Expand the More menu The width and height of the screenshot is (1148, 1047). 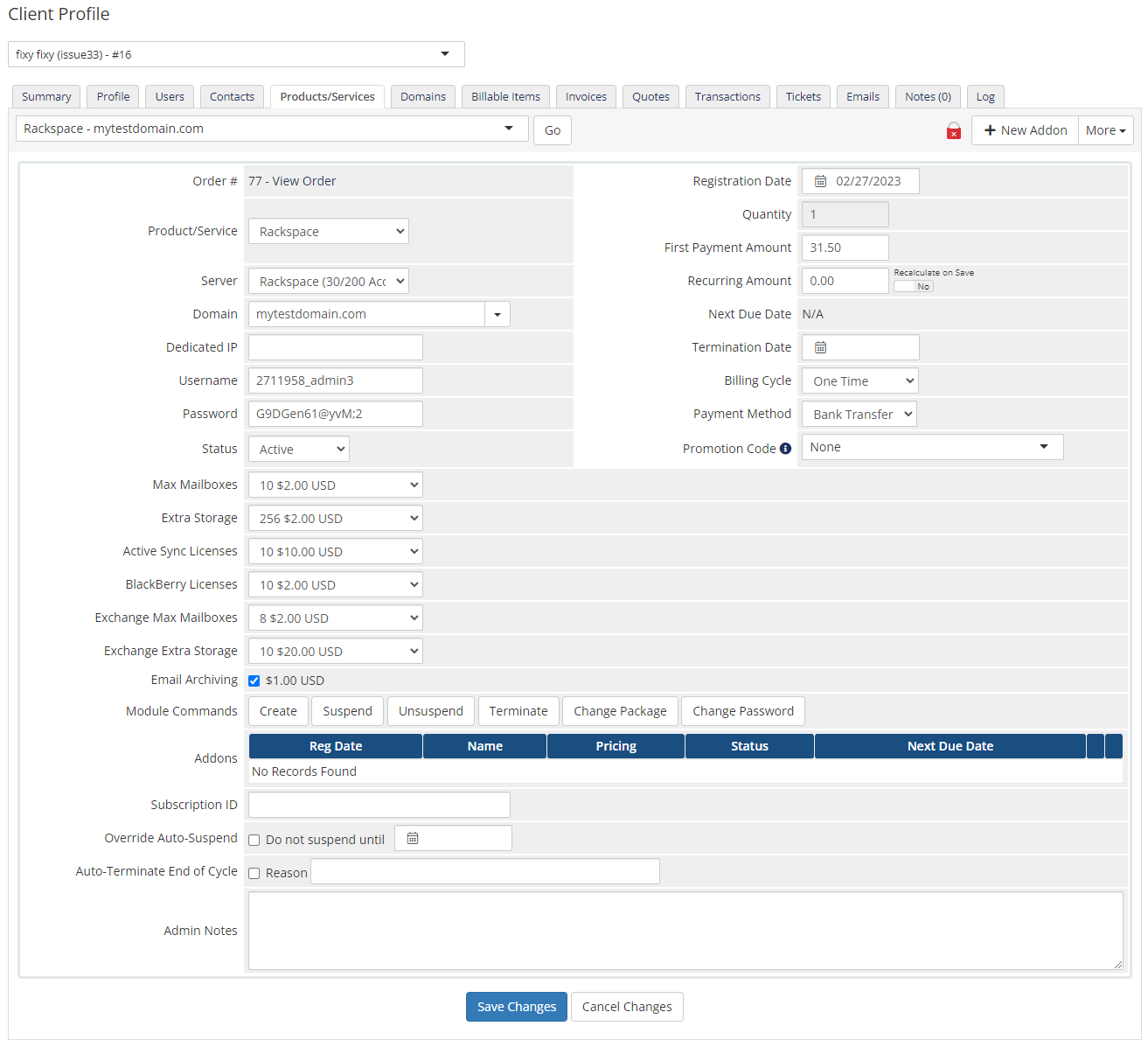click(1106, 130)
